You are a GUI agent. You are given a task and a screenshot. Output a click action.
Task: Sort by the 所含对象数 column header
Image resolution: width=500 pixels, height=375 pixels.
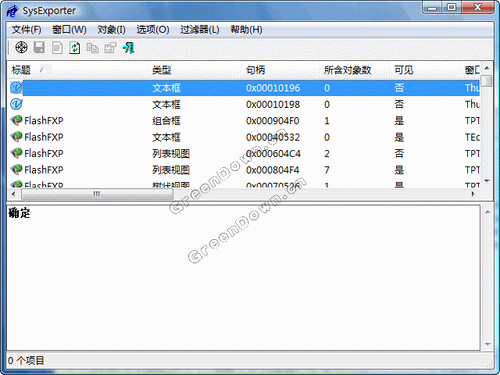(x=355, y=70)
